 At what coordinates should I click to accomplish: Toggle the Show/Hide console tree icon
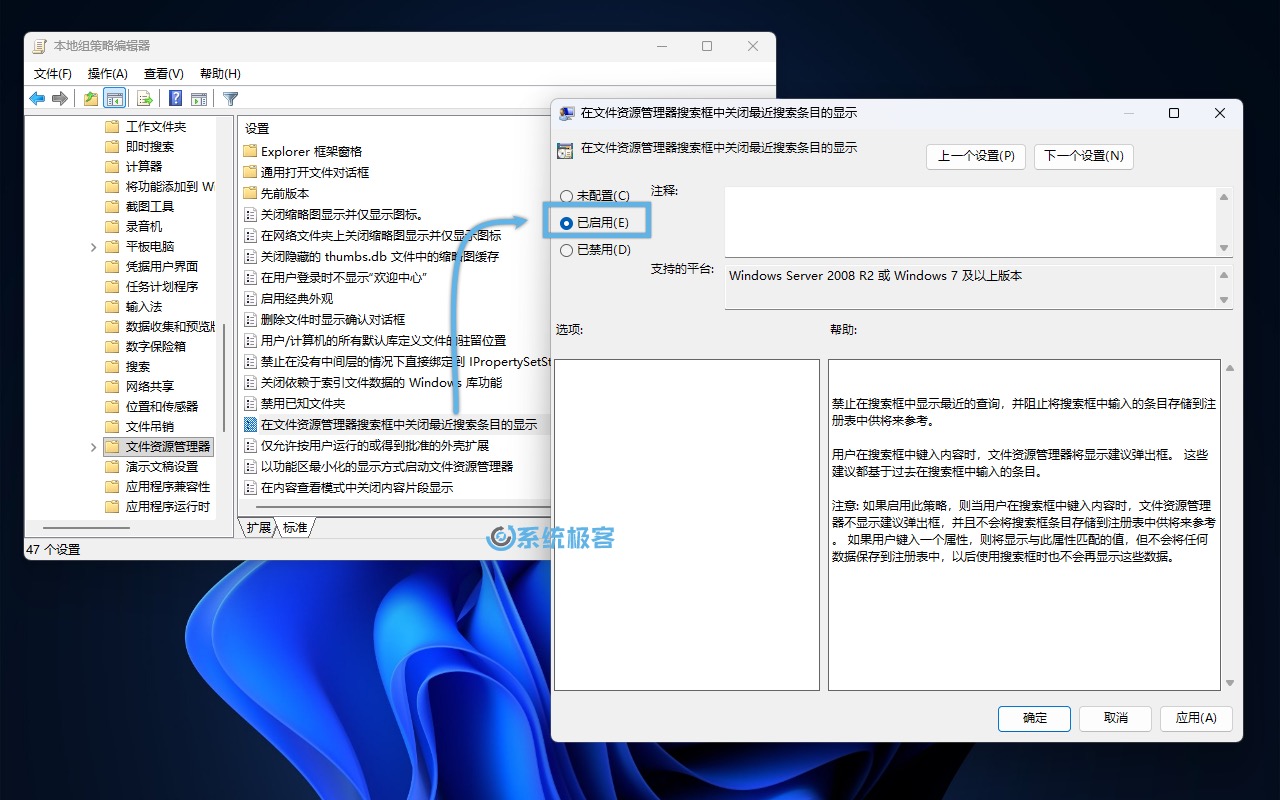coord(114,97)
